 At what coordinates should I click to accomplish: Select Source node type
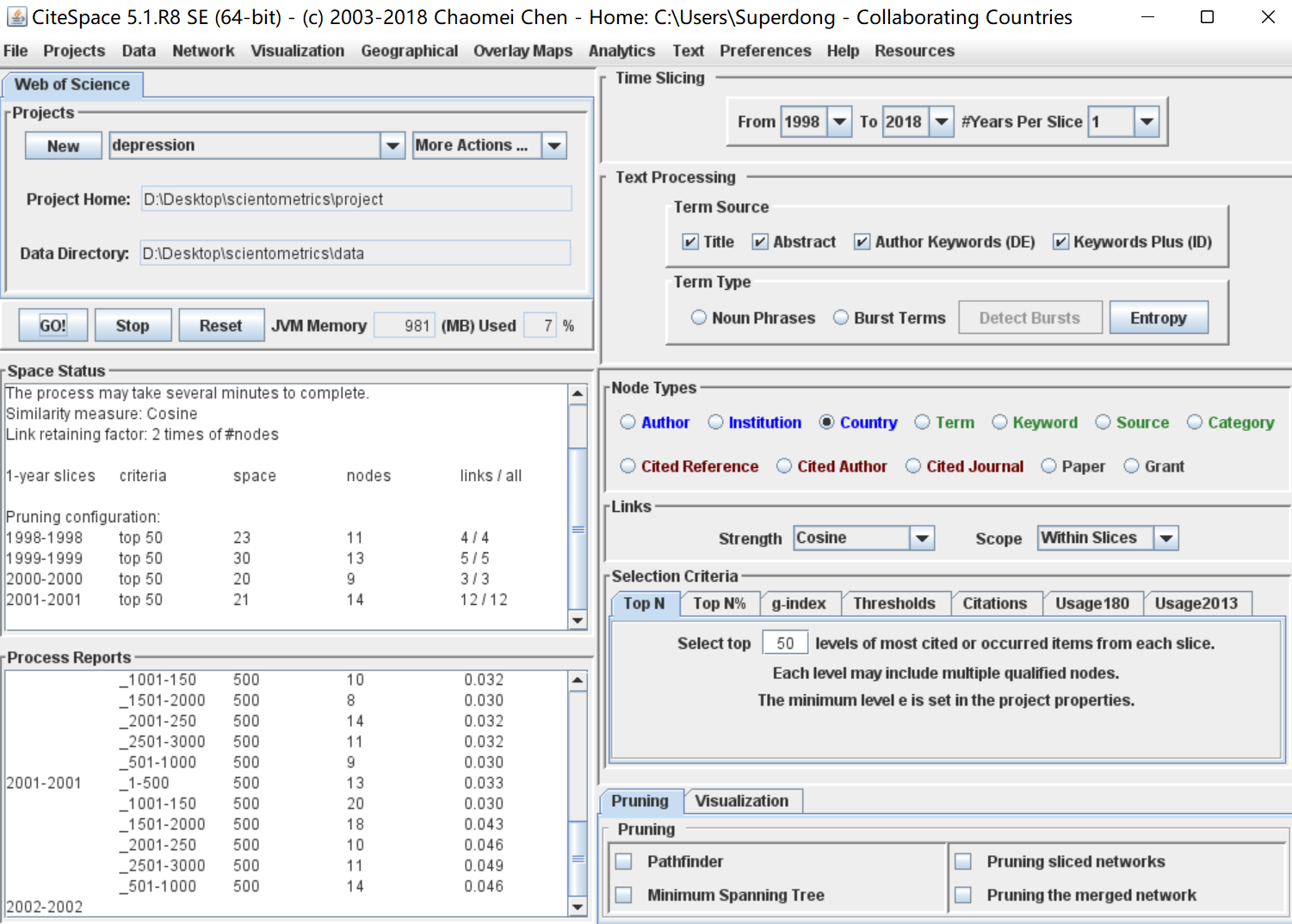(x=1103, y=422)
